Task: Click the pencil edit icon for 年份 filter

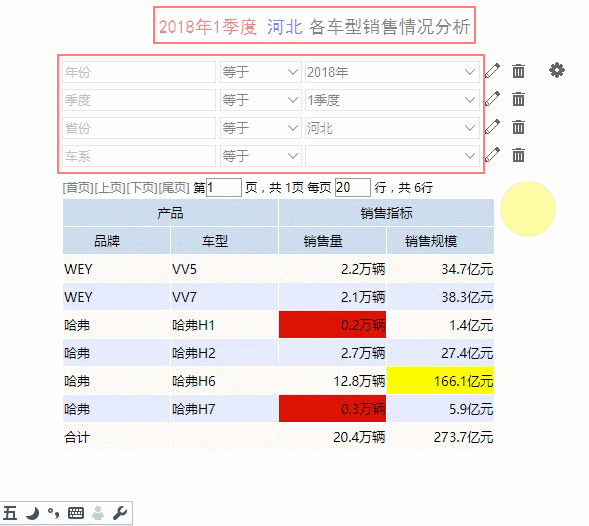Action: (492, 71)
